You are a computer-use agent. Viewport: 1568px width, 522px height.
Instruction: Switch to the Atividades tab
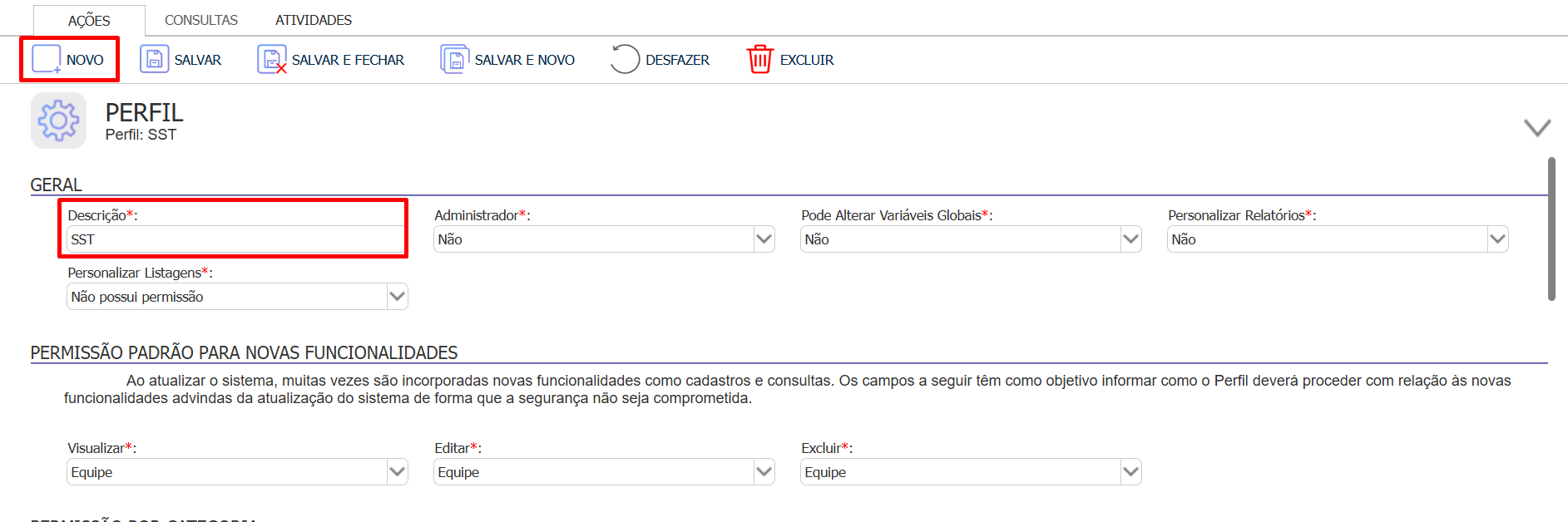tap(314, 20)
